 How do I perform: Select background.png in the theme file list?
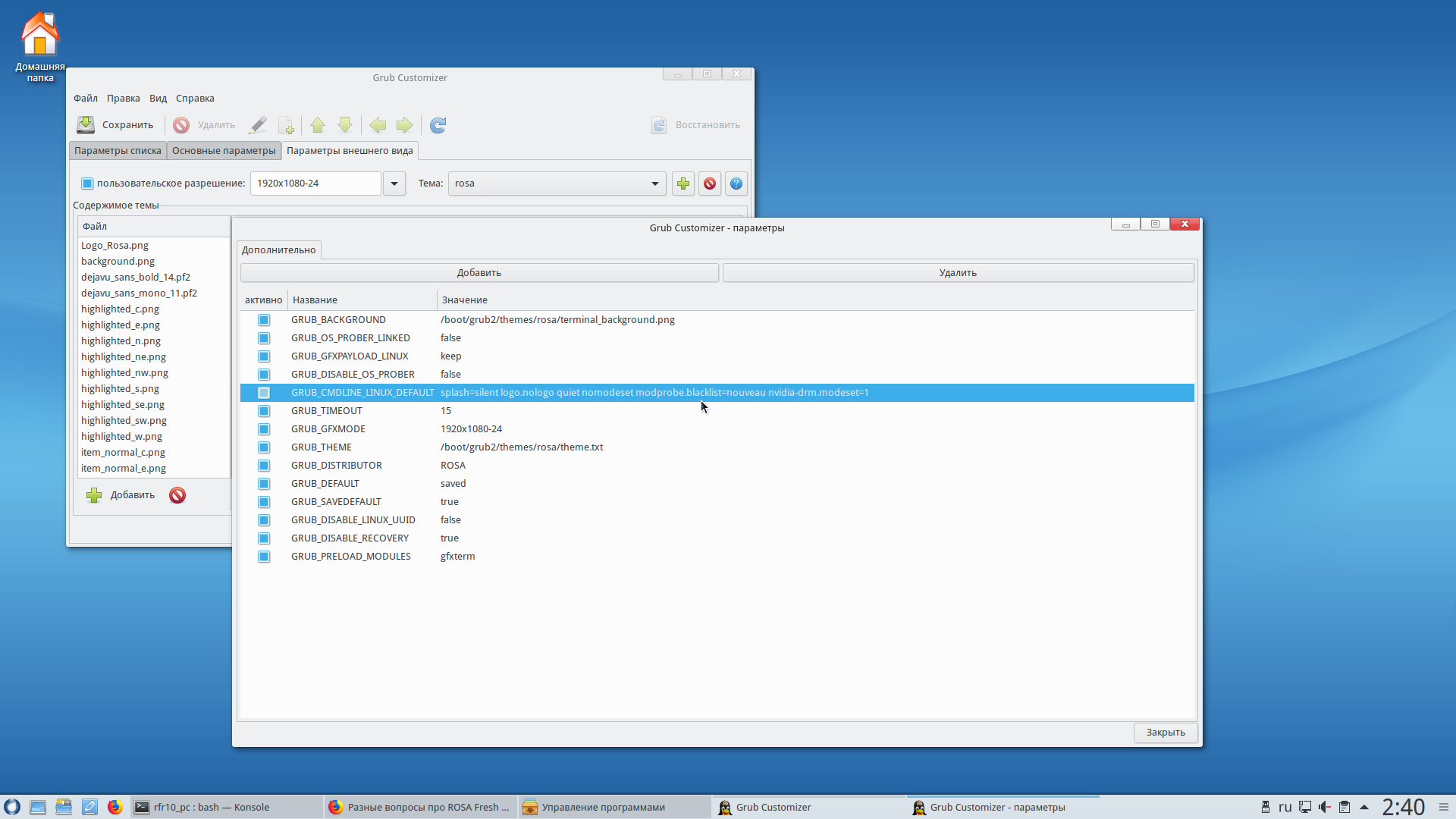click(x=118, y=262)
